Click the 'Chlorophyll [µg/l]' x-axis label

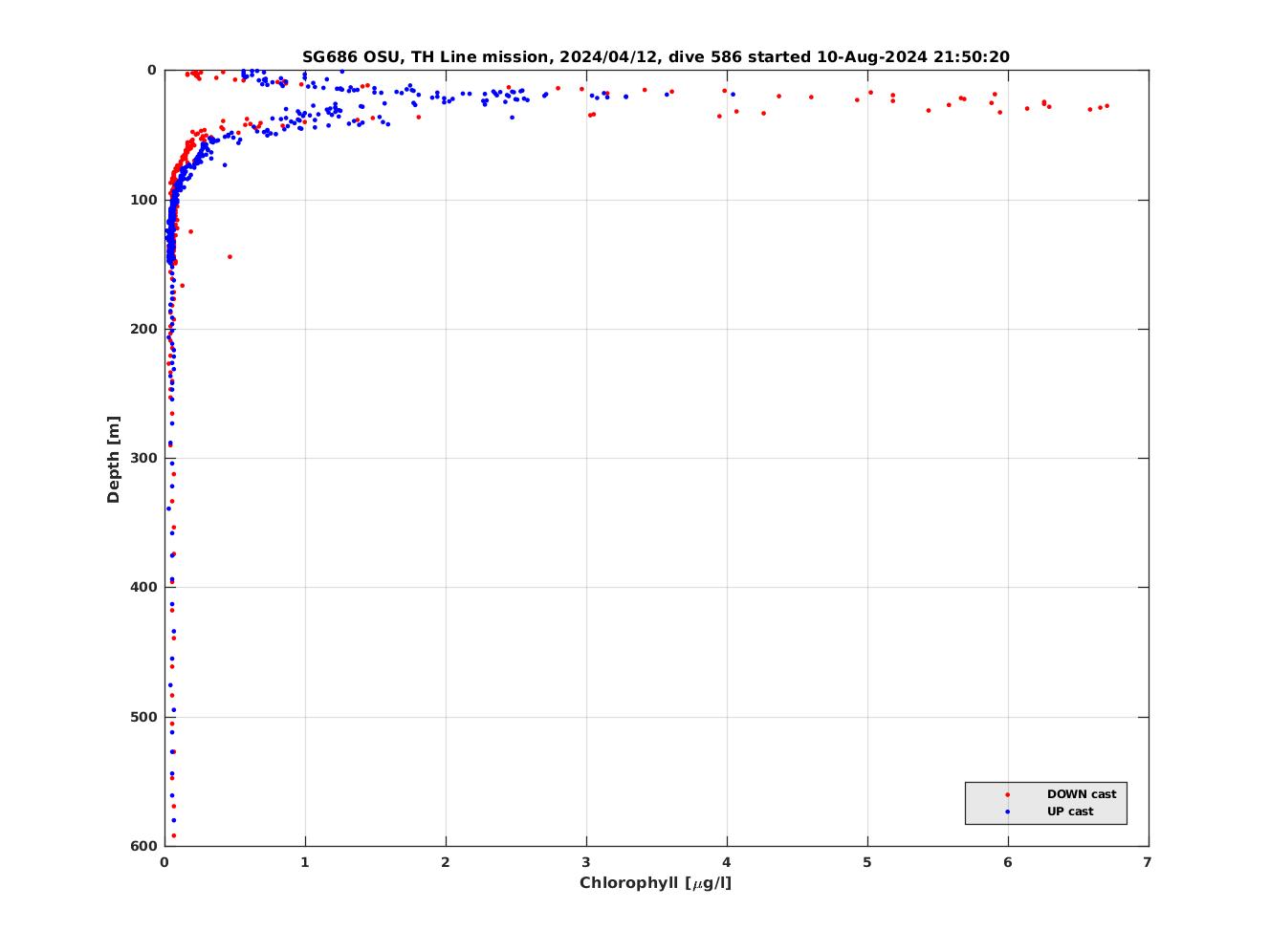pyautogui.click(x=656, y=882)
